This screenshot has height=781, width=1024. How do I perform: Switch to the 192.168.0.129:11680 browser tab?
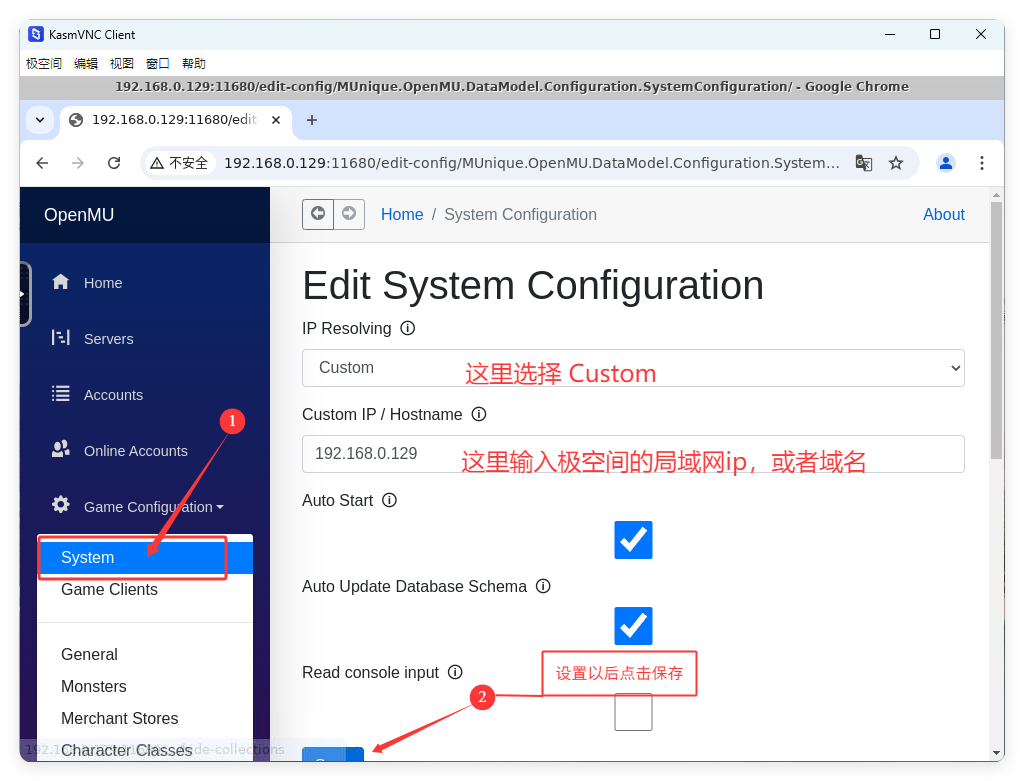176,120
